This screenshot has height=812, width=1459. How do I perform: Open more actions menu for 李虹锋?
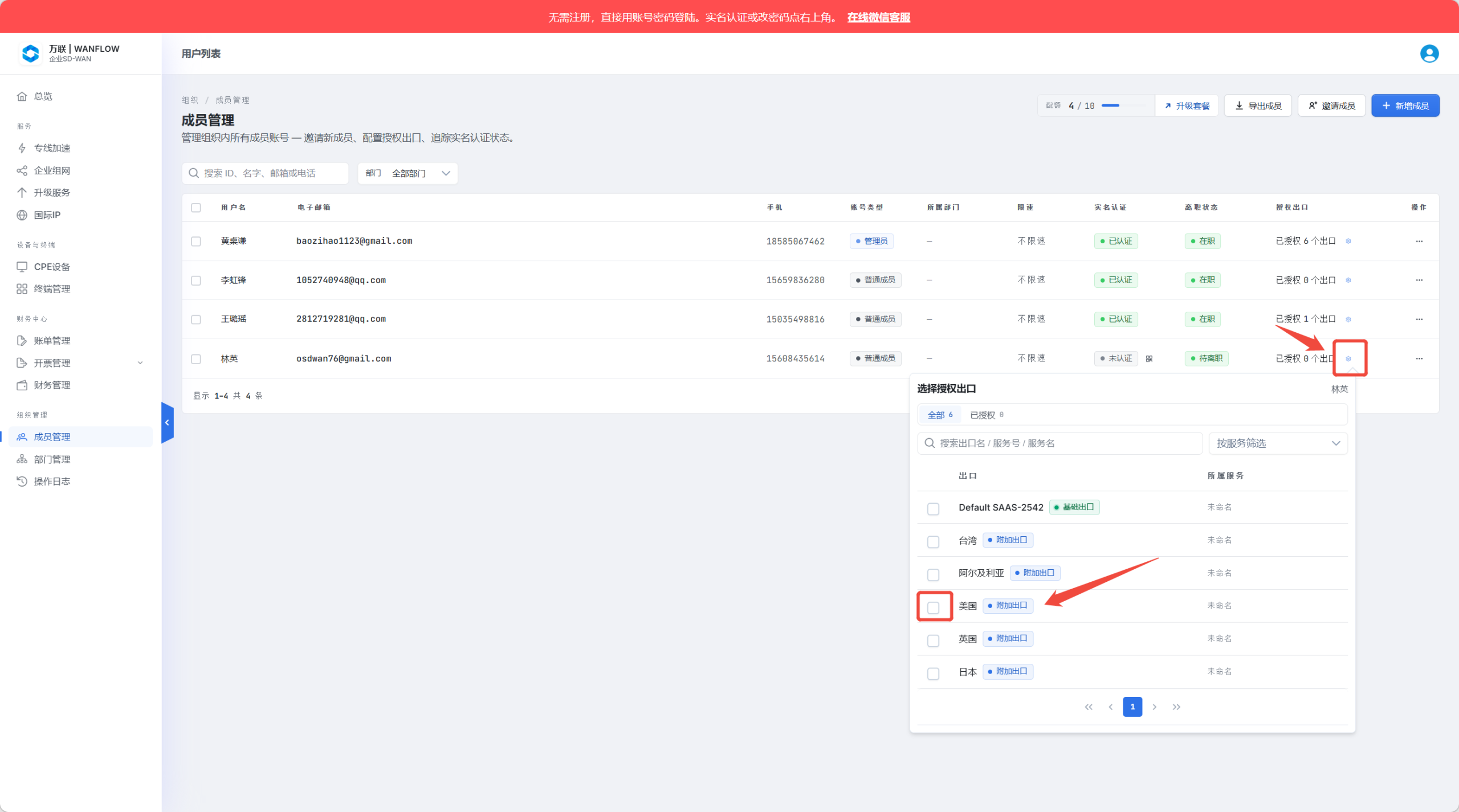coord(1419,280)
